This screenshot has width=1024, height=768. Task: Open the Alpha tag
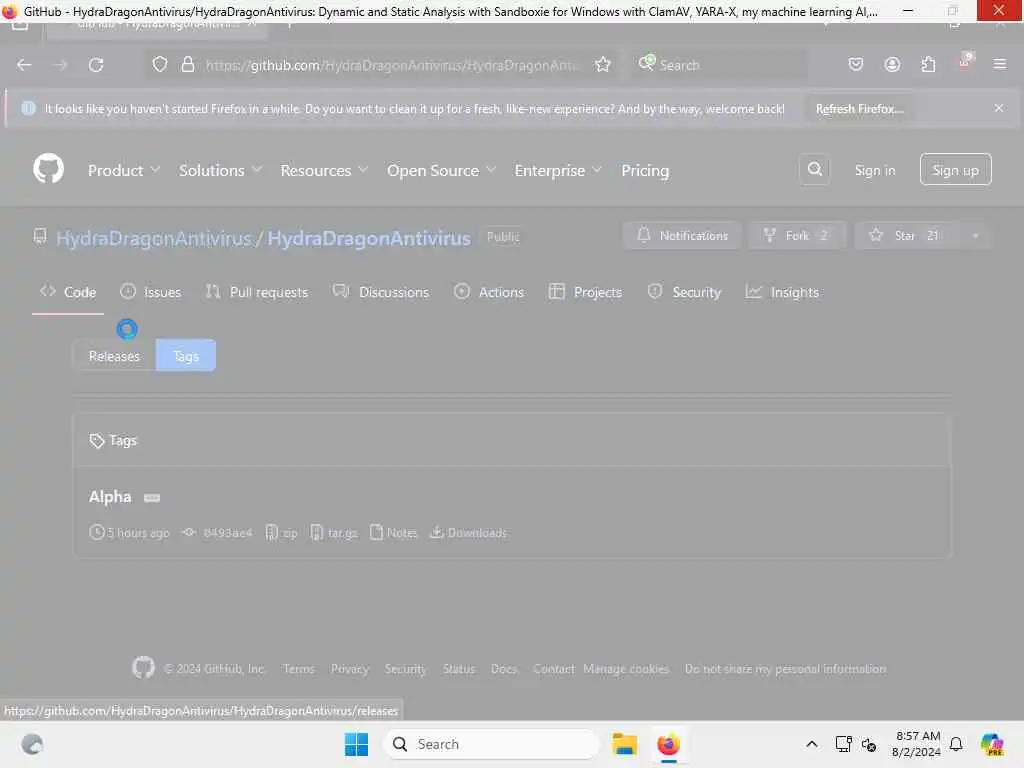(110, 497)
